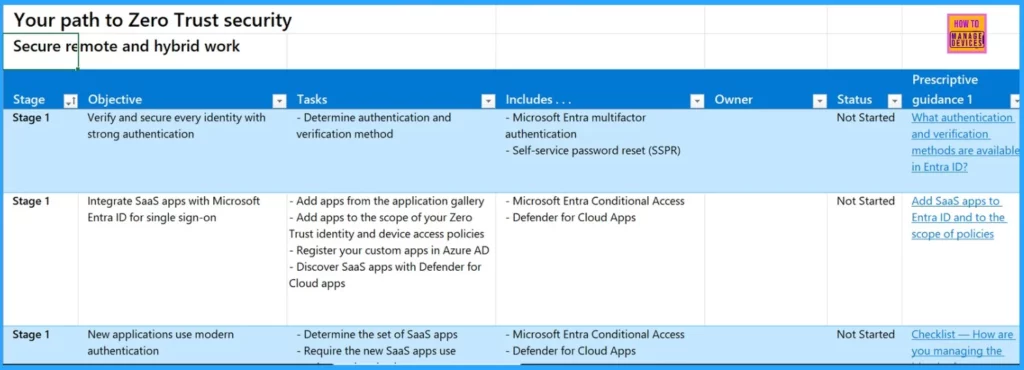Select 'Not Started' status in 'New applications' row
Image resolution: width=1024 pixels, height=370 pixels.
click(x=865, y=345)
